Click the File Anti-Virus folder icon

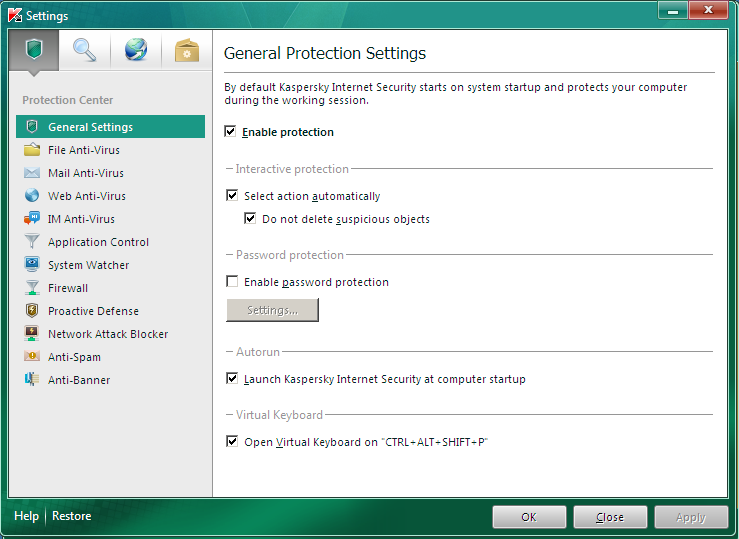32,150
